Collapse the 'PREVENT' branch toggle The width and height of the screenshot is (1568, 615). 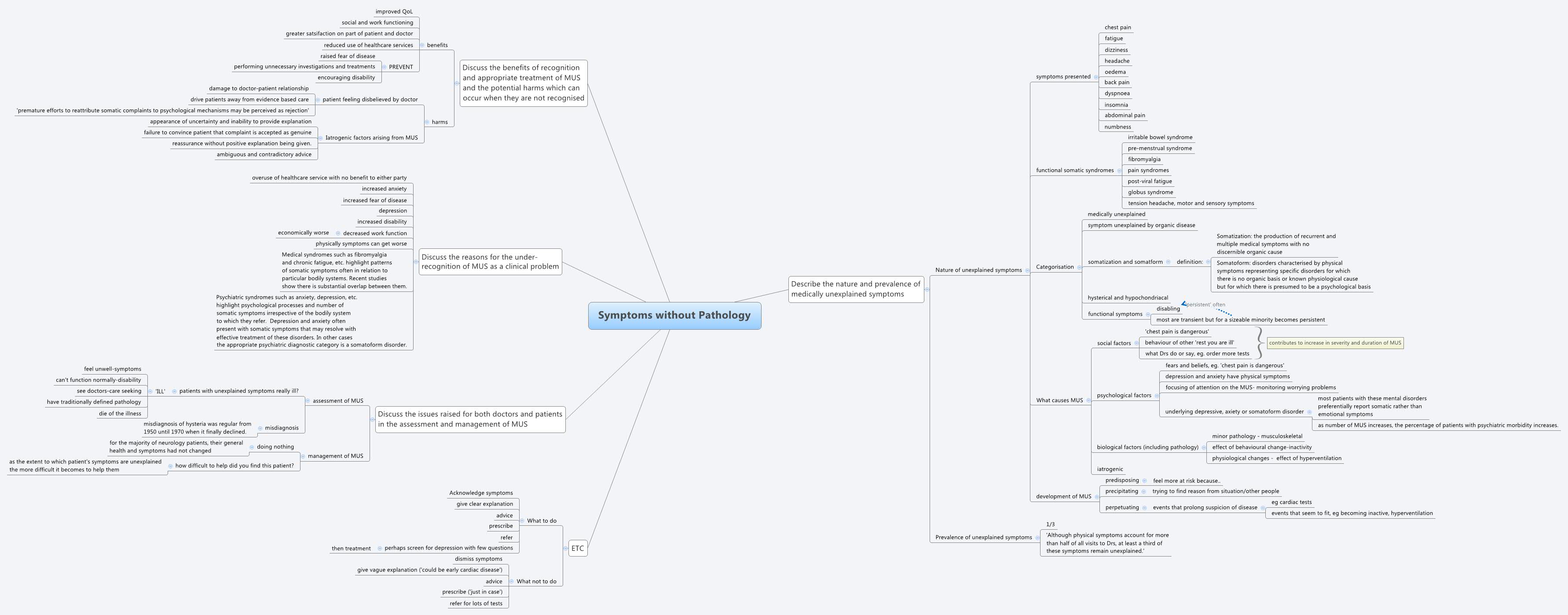tap(384, 67)
